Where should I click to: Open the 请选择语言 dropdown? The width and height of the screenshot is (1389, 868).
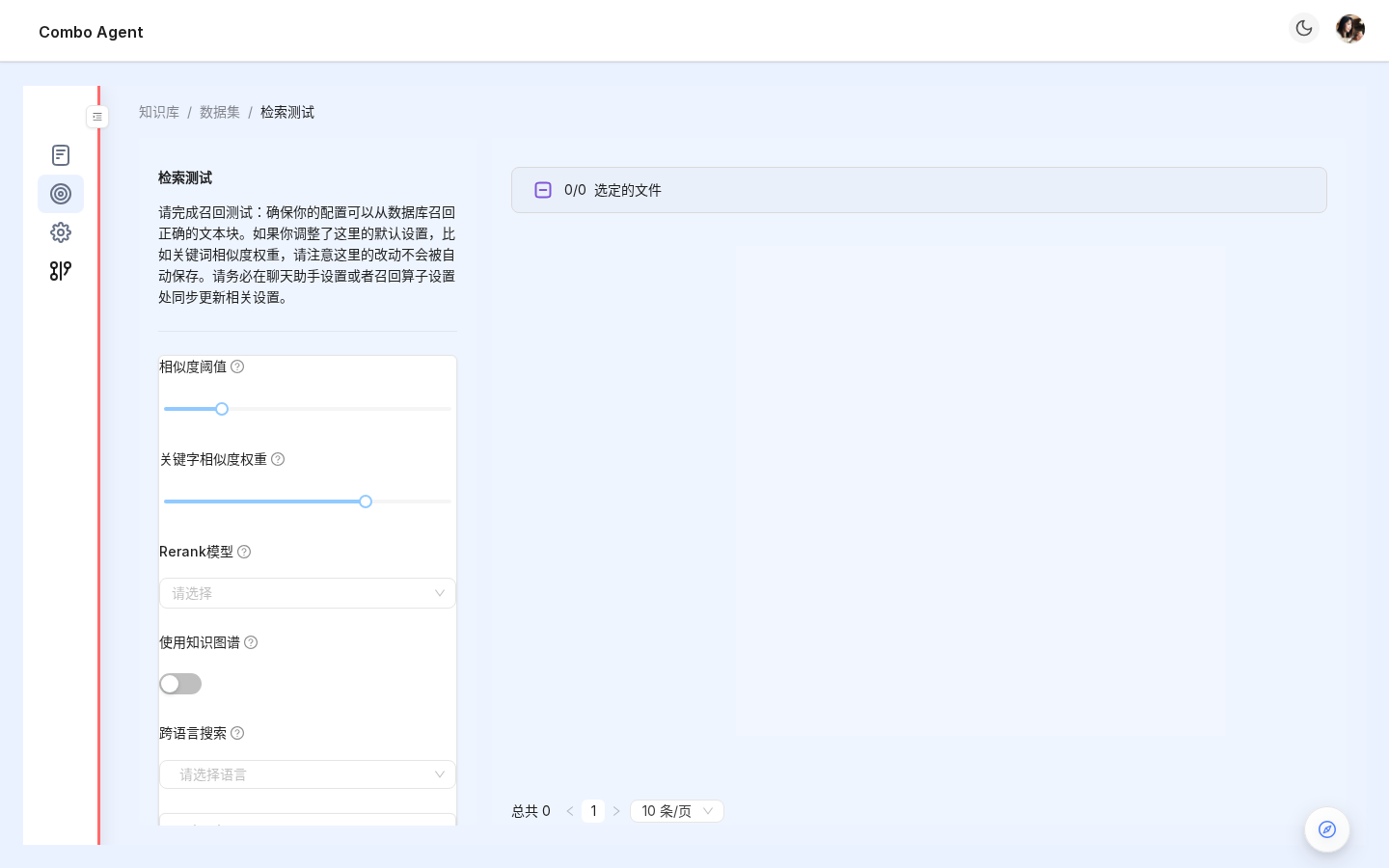[308, 774]
